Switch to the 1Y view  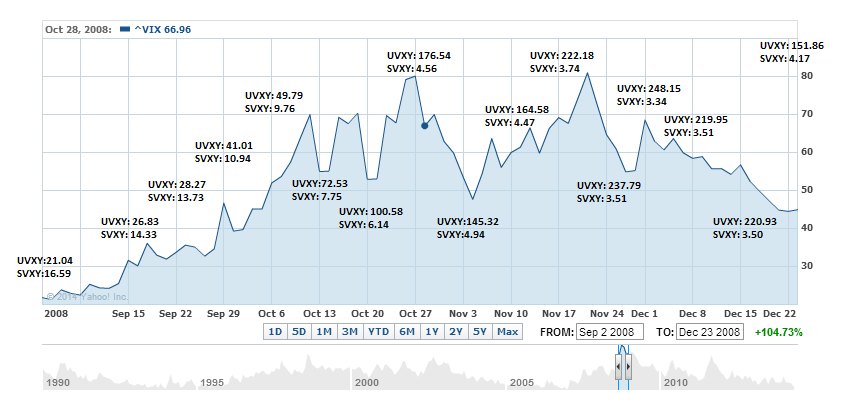(x=432, y=332)
